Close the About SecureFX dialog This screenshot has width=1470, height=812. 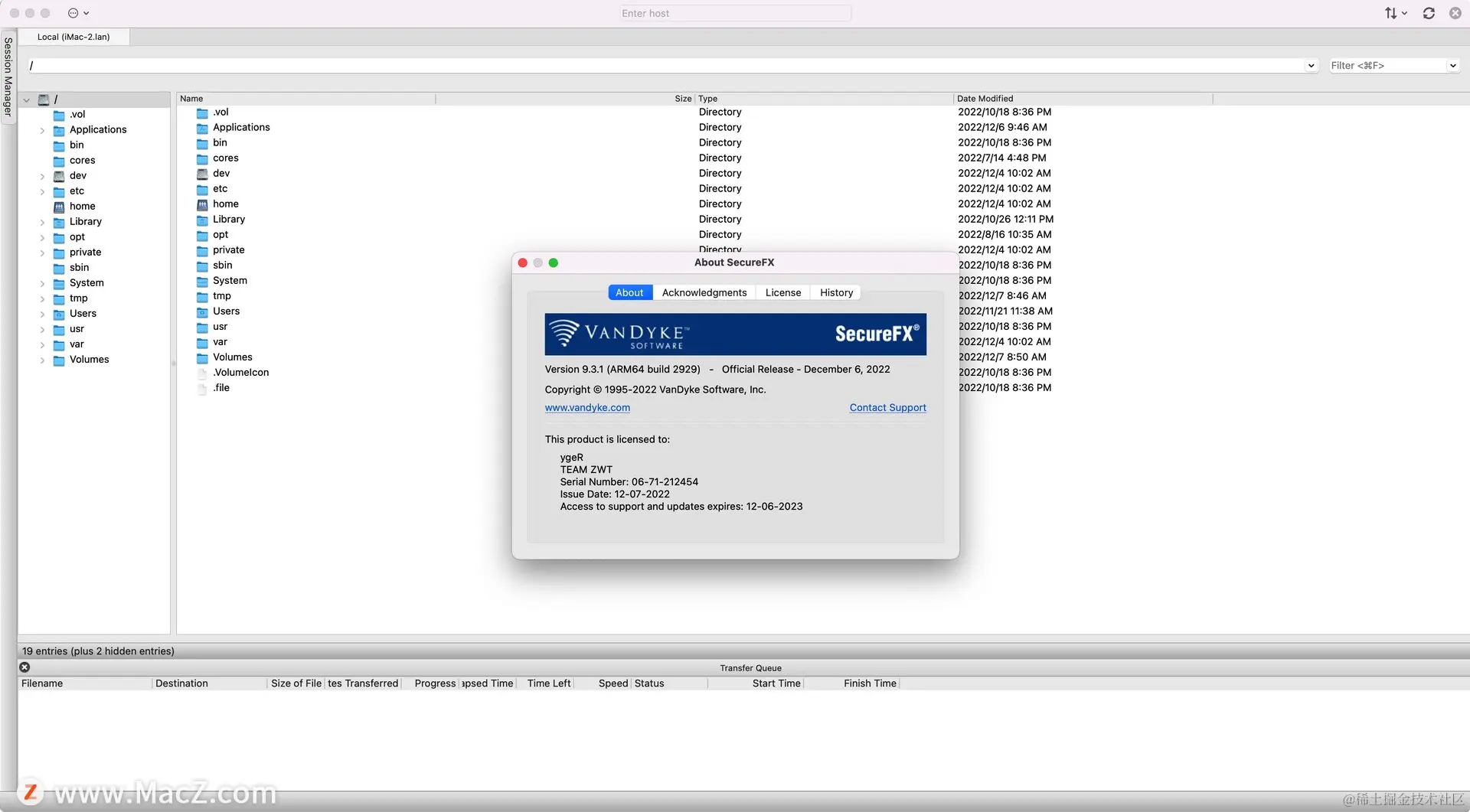coord(523,263)
